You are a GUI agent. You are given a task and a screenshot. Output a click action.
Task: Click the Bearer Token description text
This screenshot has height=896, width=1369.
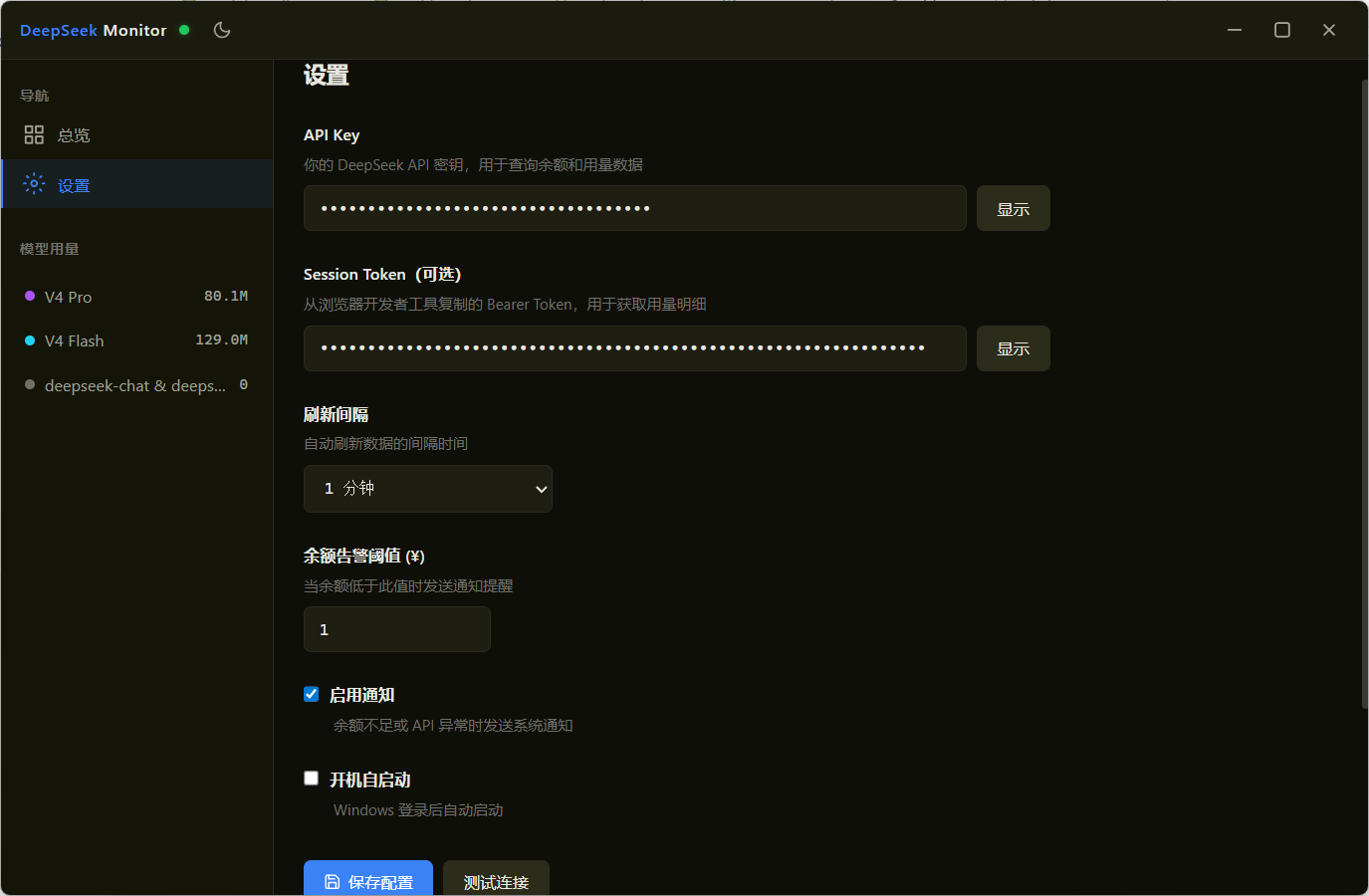coord(506,305)
